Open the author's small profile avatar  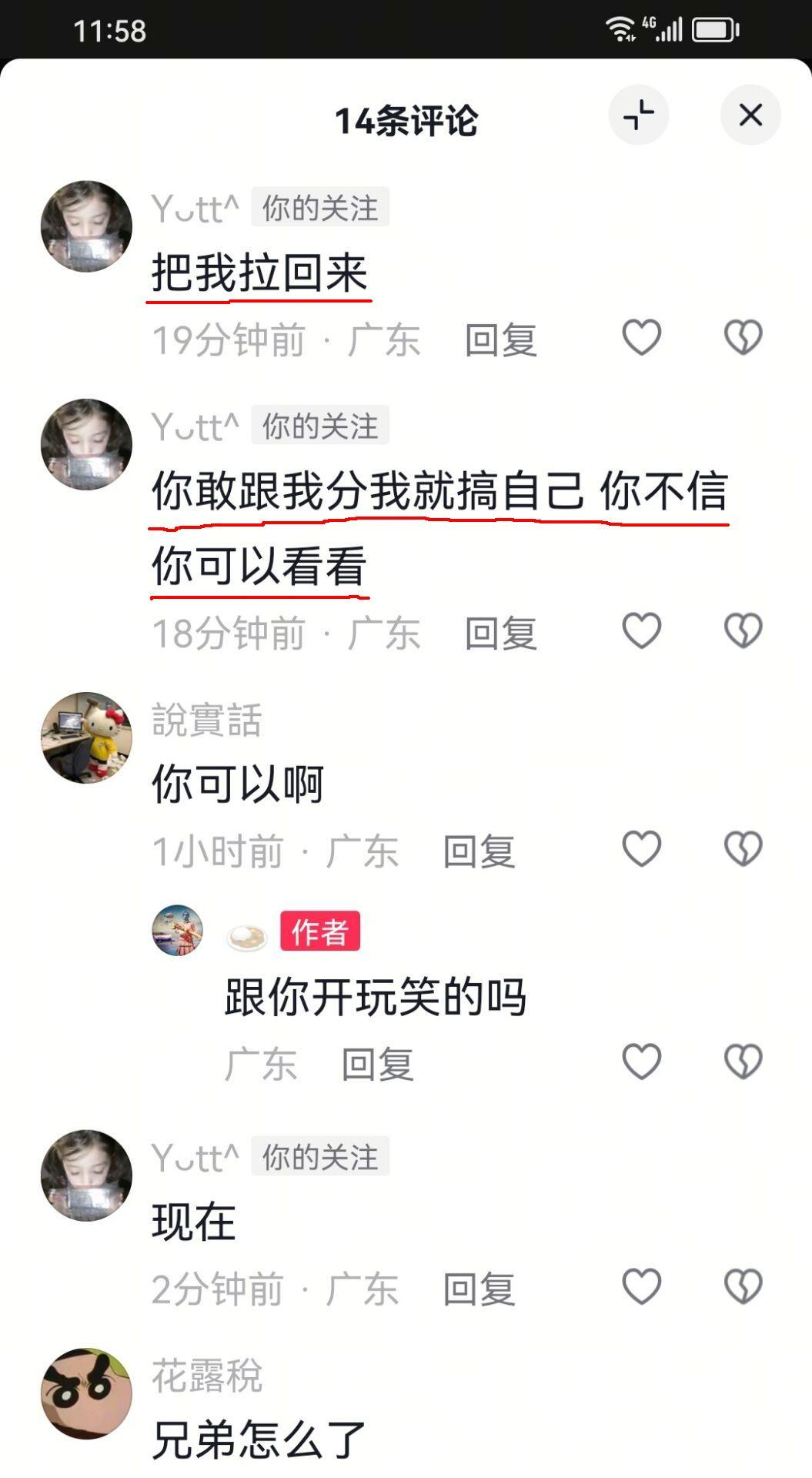[x=177, y=931]
